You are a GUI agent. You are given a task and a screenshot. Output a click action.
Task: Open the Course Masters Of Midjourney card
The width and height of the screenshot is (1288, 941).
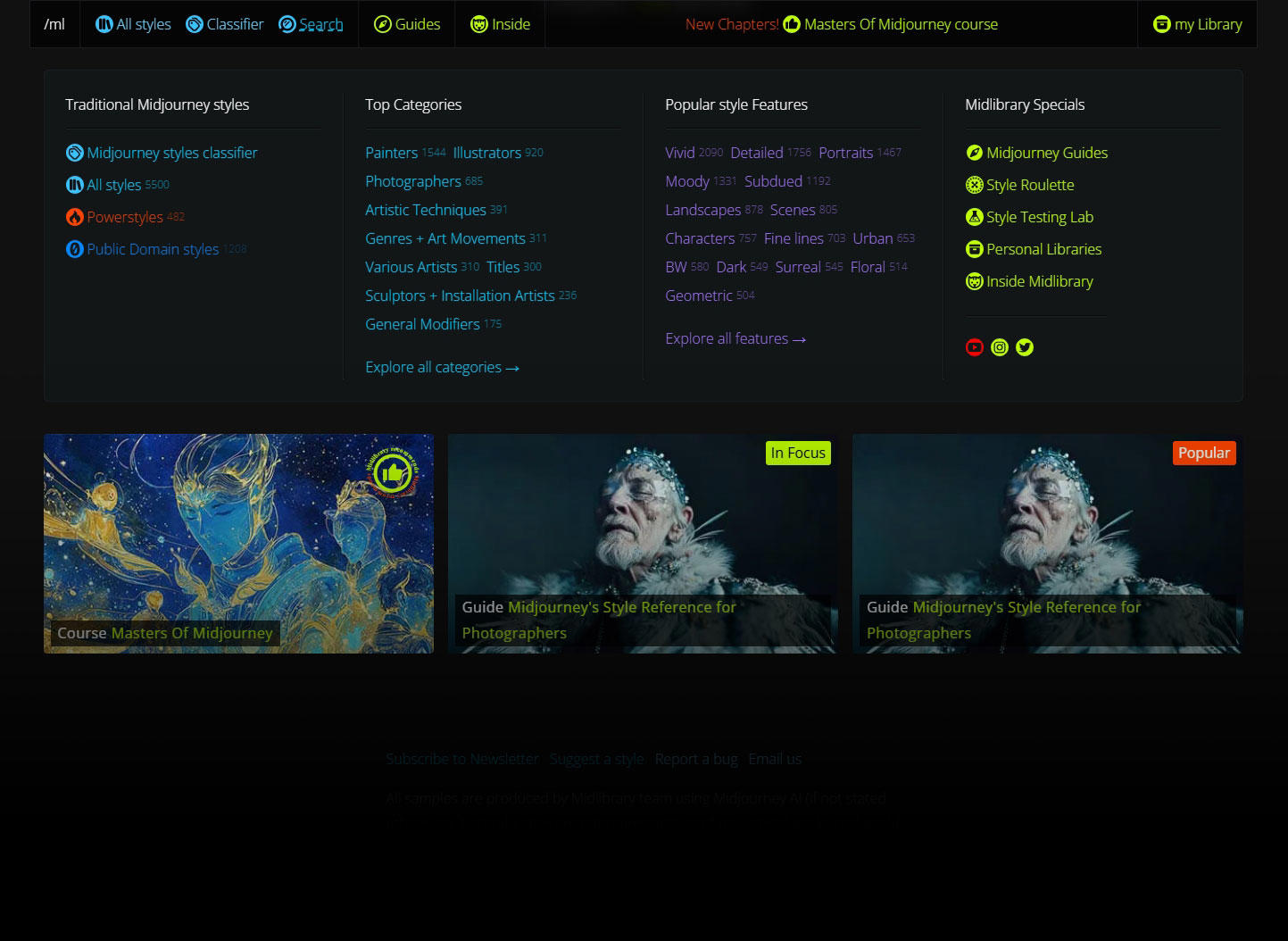(238, 544)
